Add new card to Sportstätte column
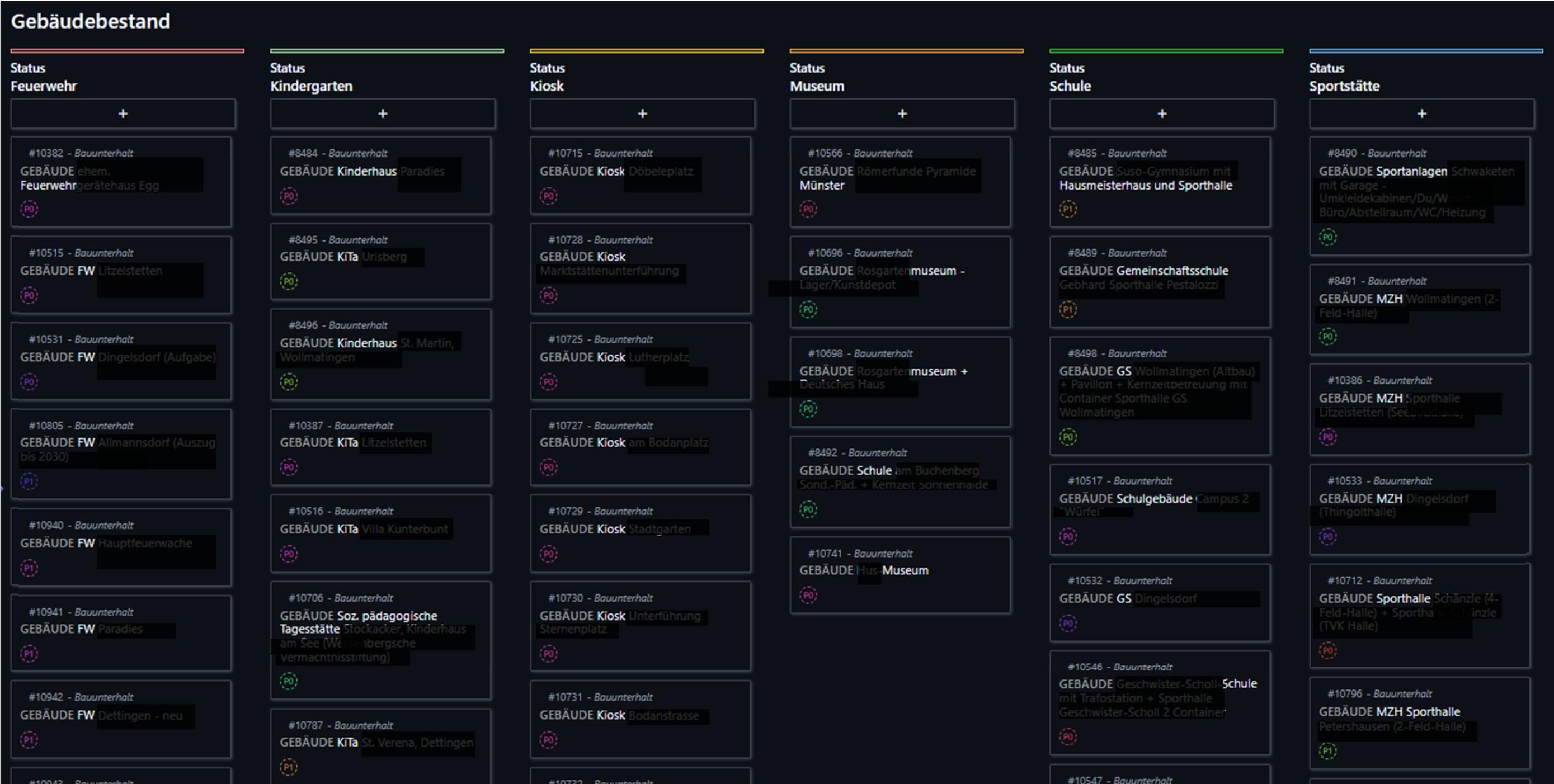1554x784 pixels. click(x=1421, y=114)
